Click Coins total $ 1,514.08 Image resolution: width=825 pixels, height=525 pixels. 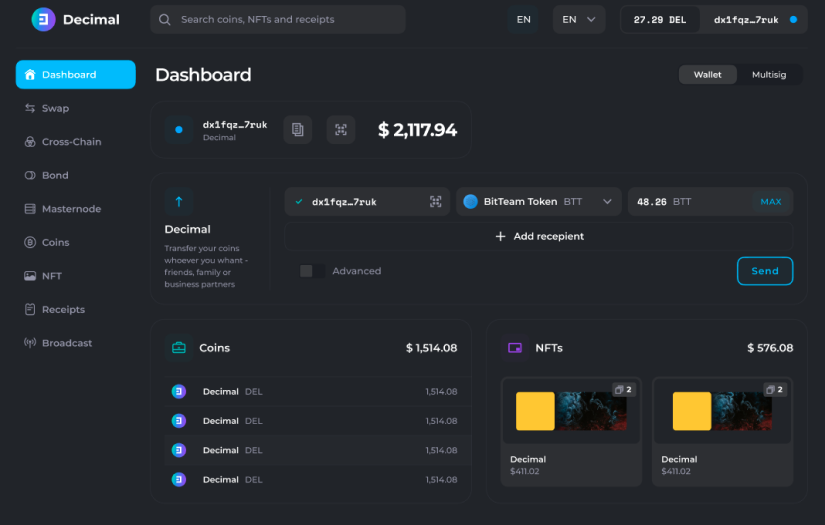pyautogui.click(x=431, y=348)
